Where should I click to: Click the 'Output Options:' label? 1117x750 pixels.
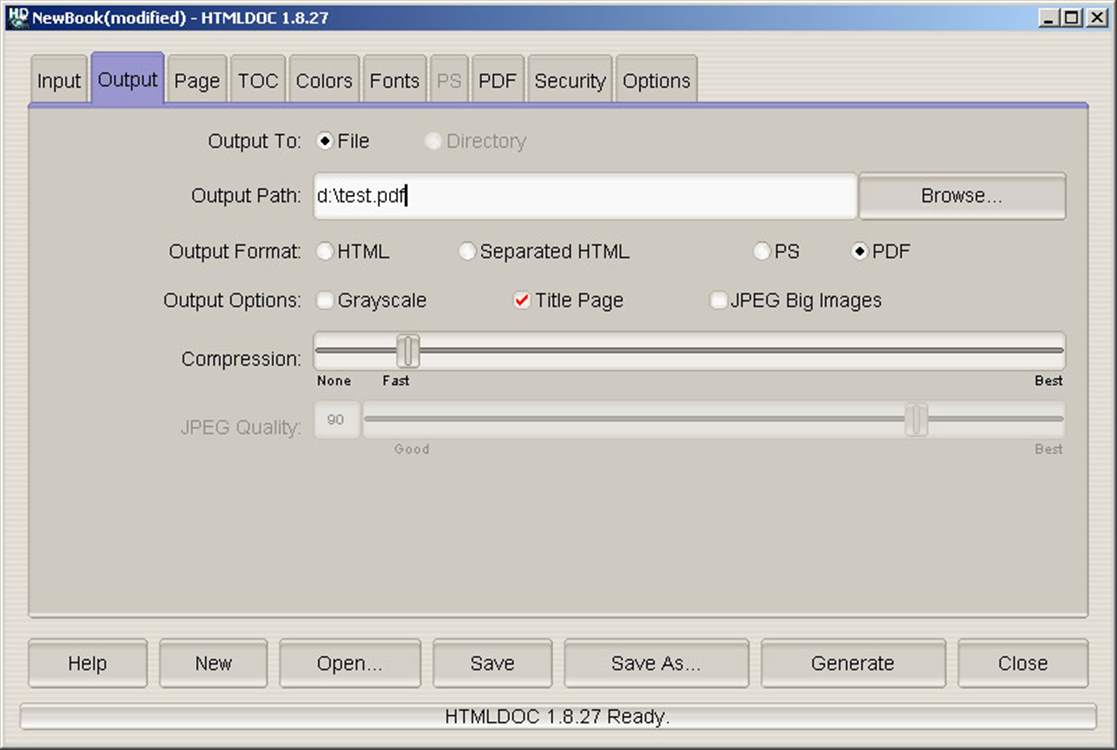coord(232,301)
